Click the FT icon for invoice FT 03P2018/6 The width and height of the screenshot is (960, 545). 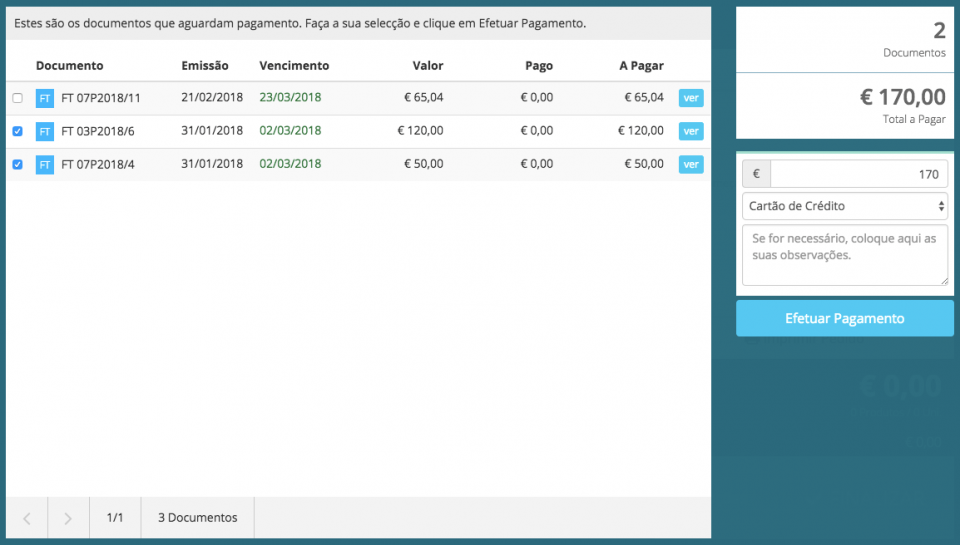[x=45, y=131]
